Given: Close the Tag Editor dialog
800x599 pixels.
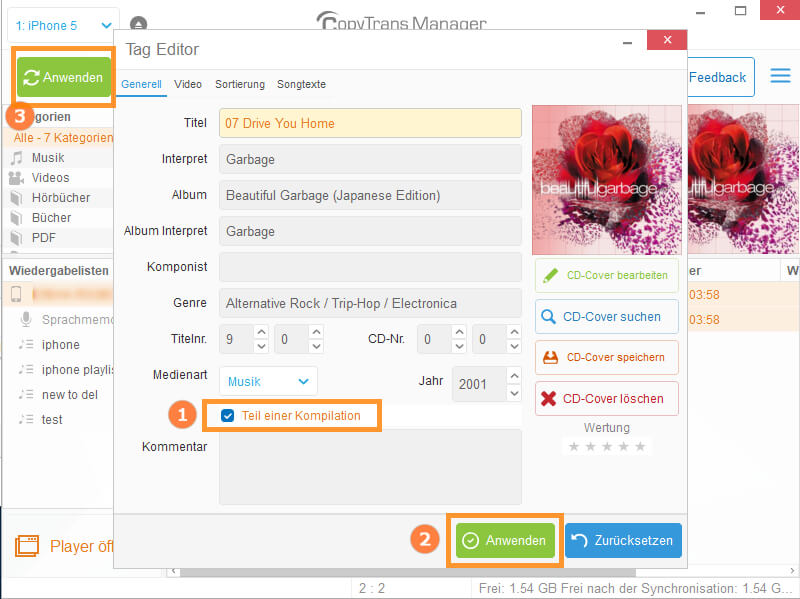Looking at the screenshot, I should click(667, 40).
